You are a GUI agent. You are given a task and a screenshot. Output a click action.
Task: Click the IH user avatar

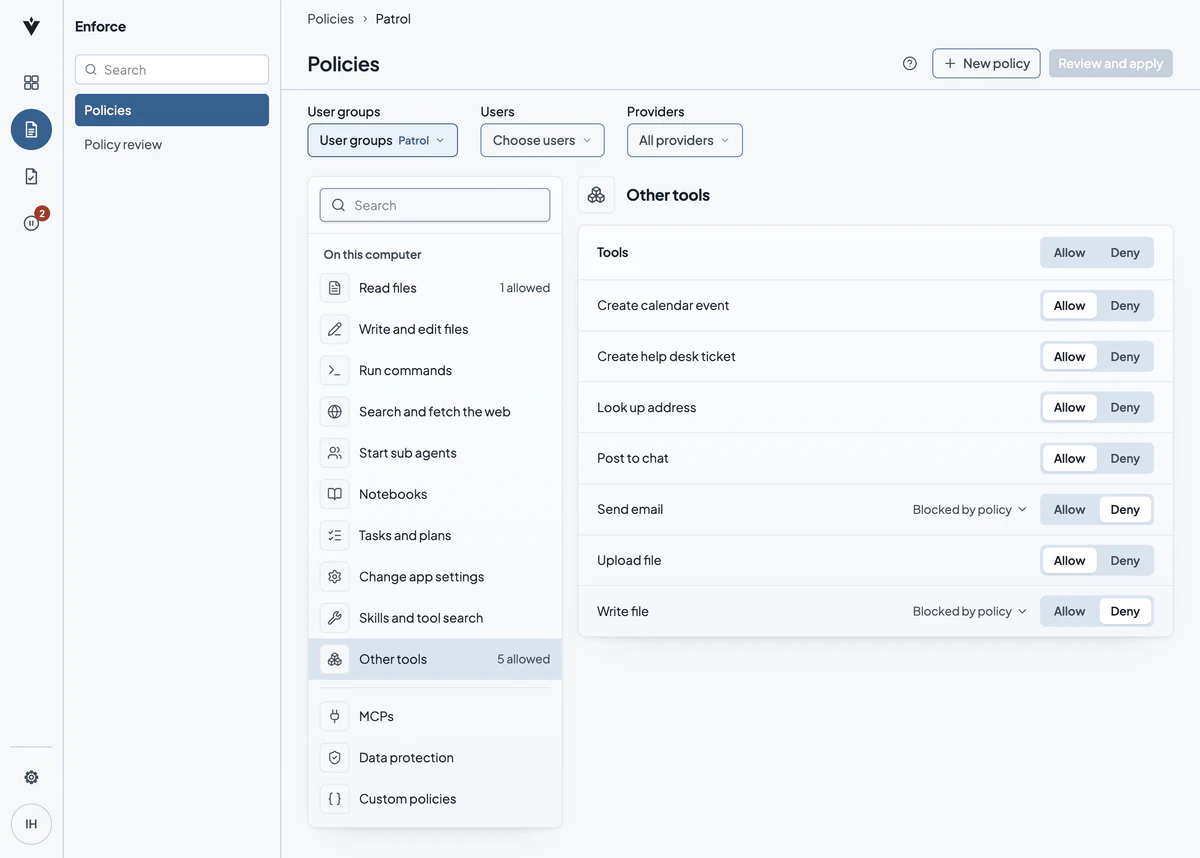pos(31,824)
